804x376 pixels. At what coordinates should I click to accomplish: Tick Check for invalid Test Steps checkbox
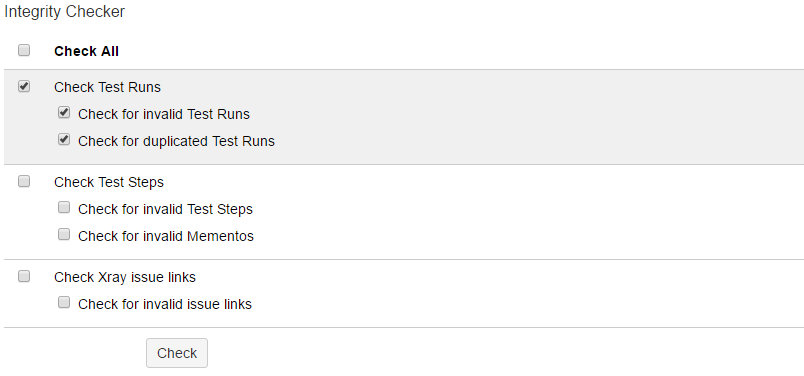point(64,207)
